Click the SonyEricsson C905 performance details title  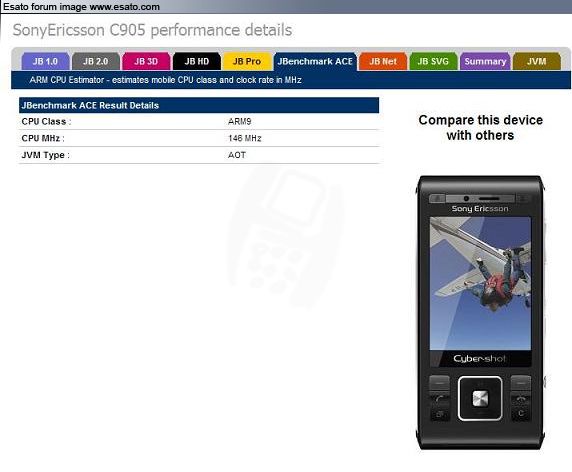click(x=152, y=30)
